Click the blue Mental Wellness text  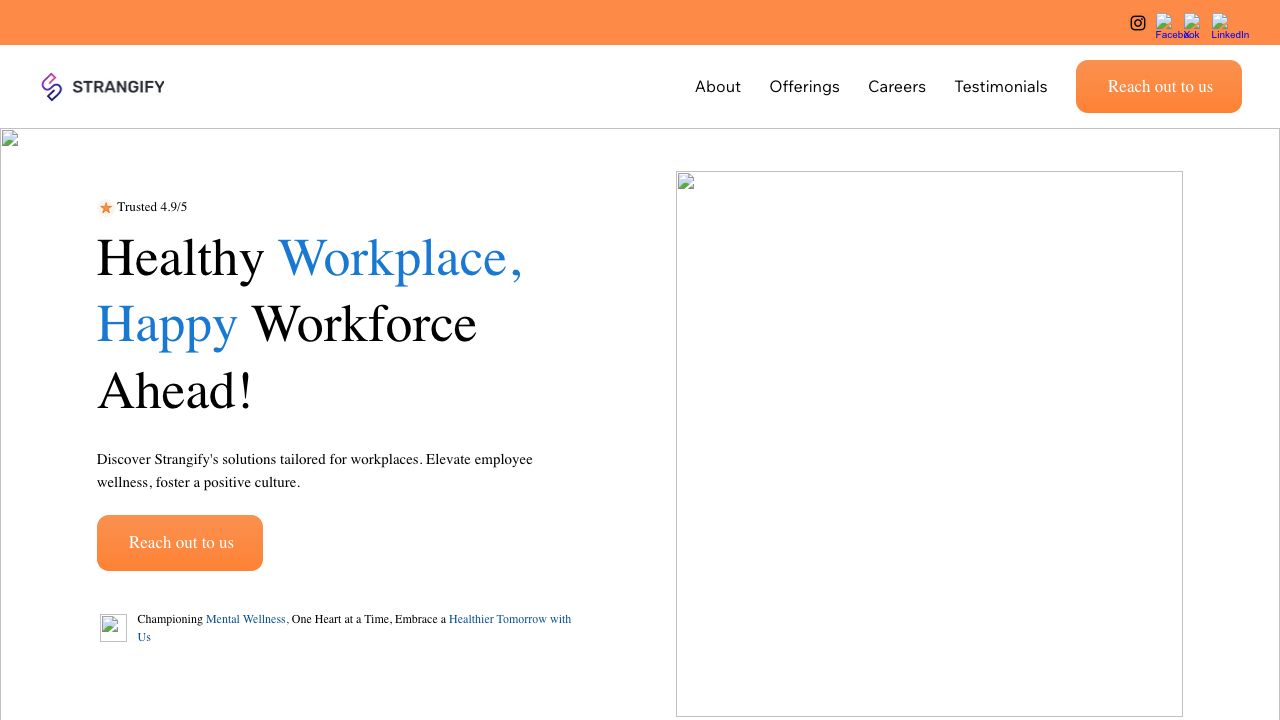[246, 620]
